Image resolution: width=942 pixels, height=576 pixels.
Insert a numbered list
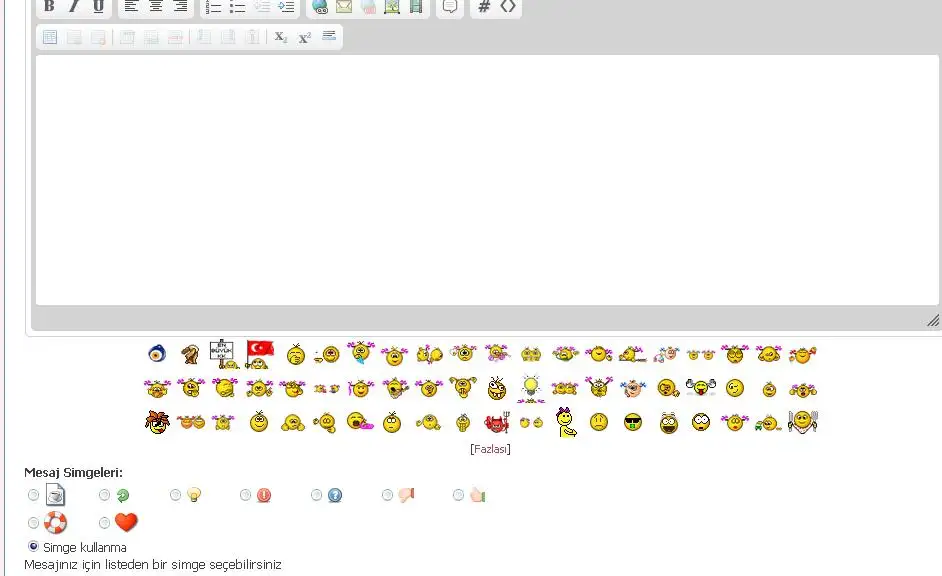(213, 6)
